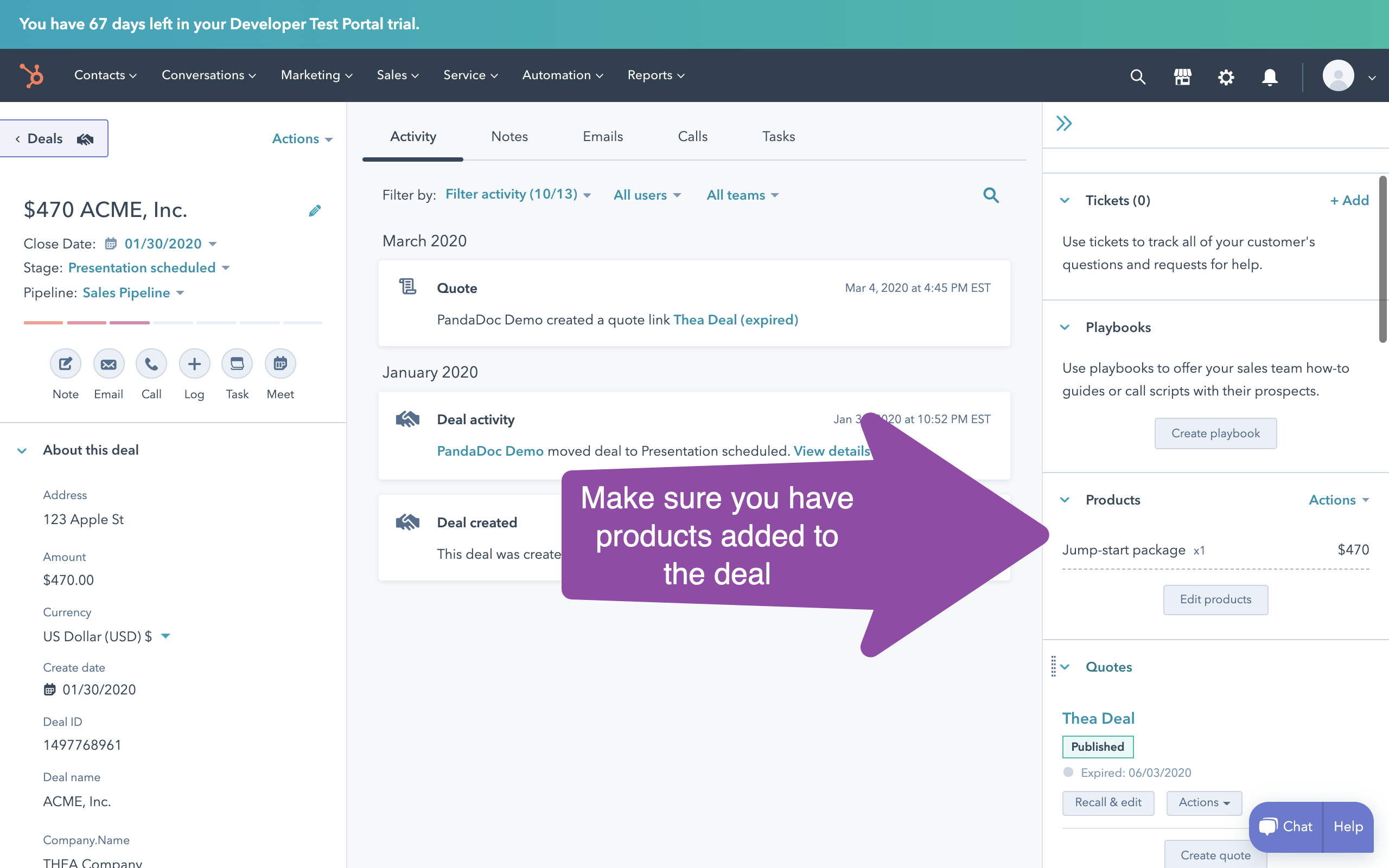This screenshot has height=868, width=1389.
Task: Switch to the Tasks tab
Action: point(778,137)
